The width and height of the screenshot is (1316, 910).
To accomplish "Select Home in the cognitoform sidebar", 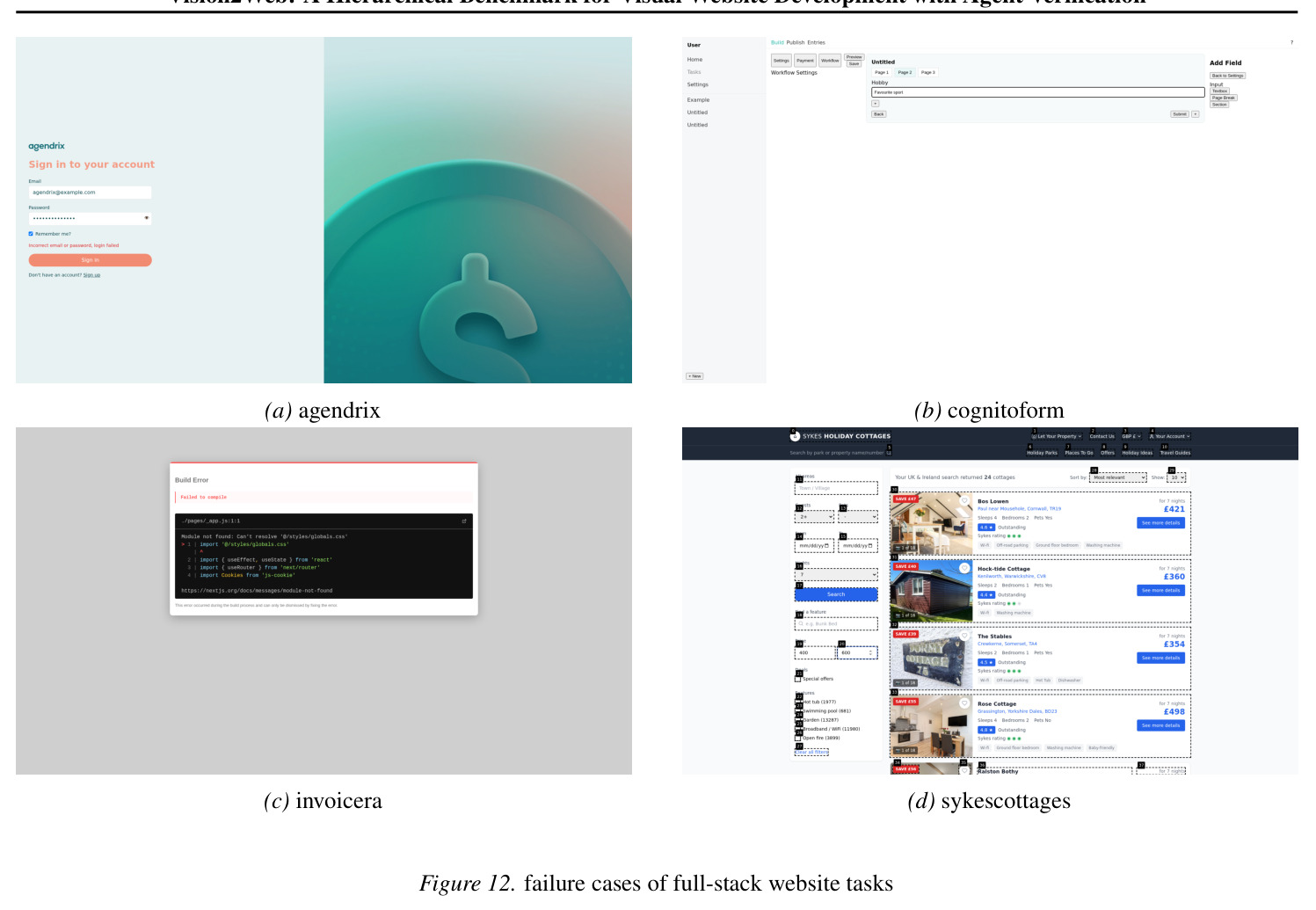I will tap(694, 60).
